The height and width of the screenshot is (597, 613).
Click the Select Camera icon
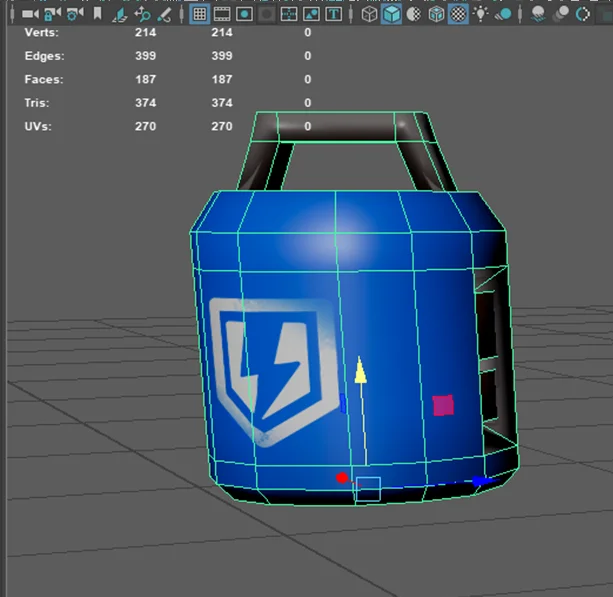point(30,14)
